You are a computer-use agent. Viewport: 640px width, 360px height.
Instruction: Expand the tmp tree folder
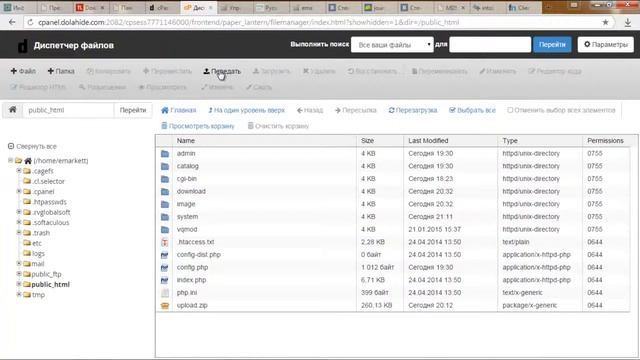19,294
